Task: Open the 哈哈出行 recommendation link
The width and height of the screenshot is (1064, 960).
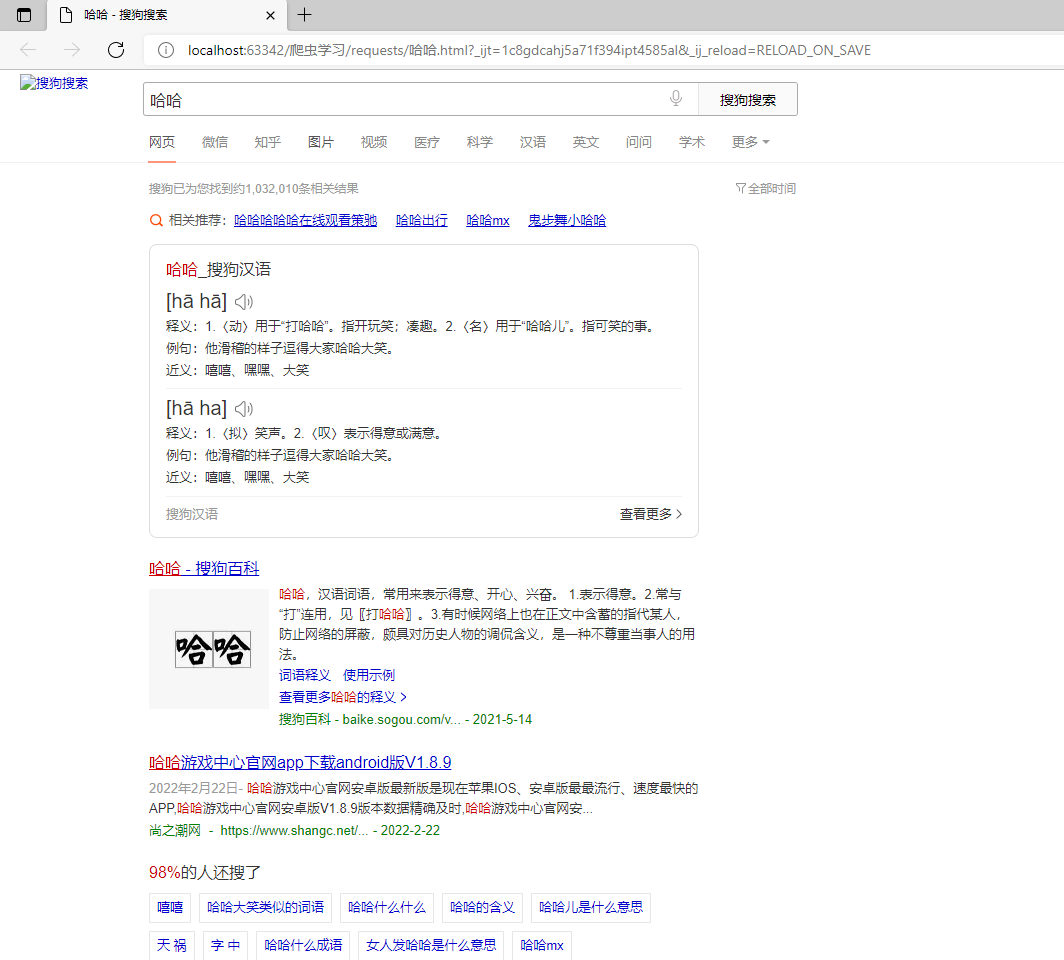Action: click(x=421, y=220)
